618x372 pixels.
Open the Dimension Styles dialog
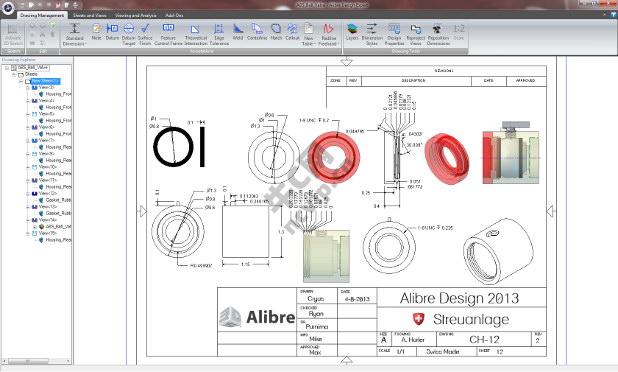tap(372, 34)
